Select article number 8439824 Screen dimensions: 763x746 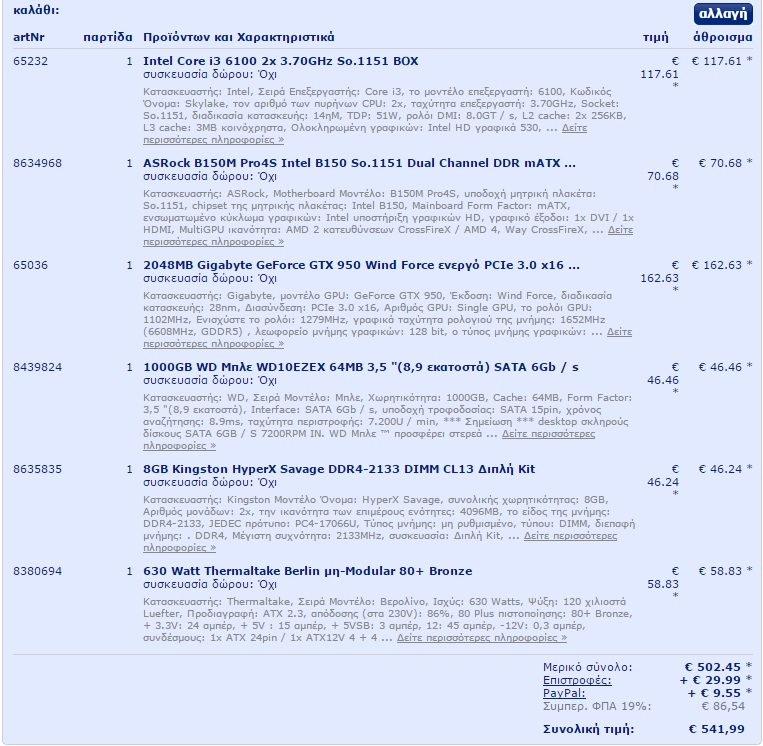[x=37, y=367]
